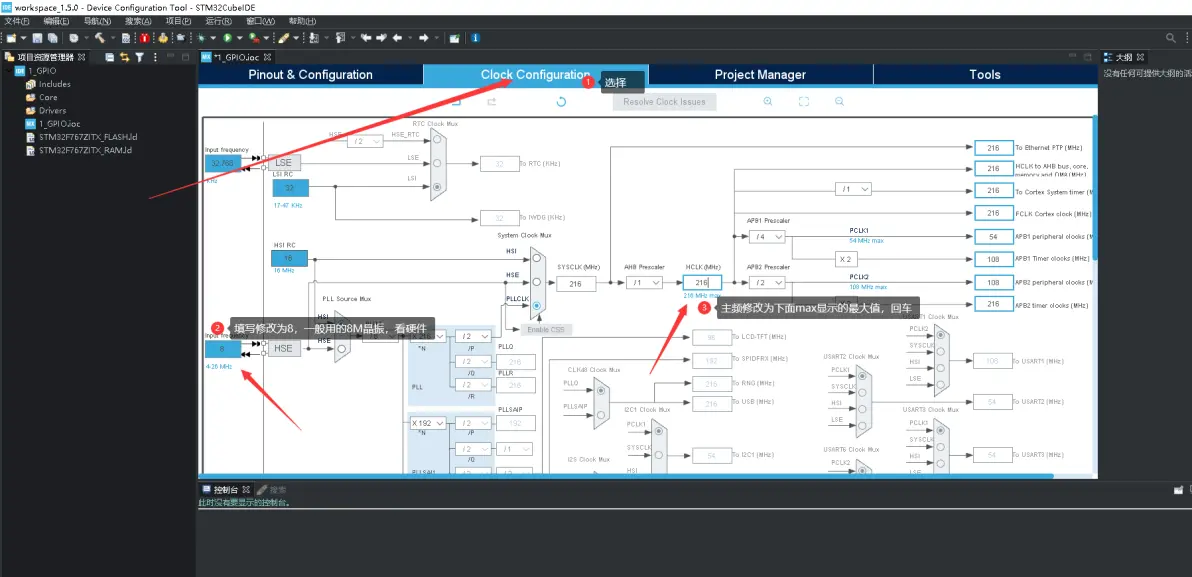Click the diagram's vertical scrollbar
The width and height of the screenshot is (1192, 577).
point(1095,187)
